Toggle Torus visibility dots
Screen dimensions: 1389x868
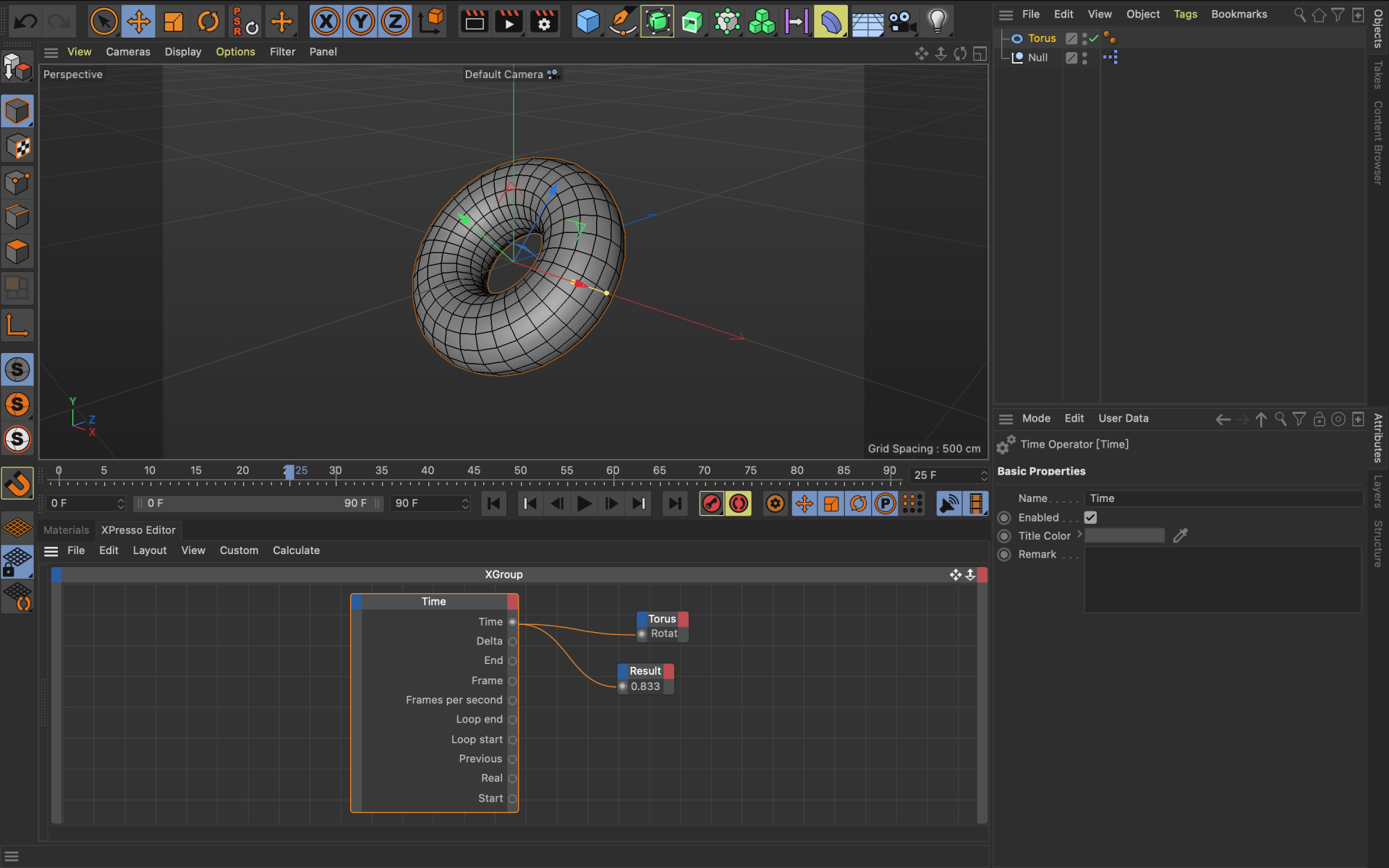click(x=1084, y=38)
